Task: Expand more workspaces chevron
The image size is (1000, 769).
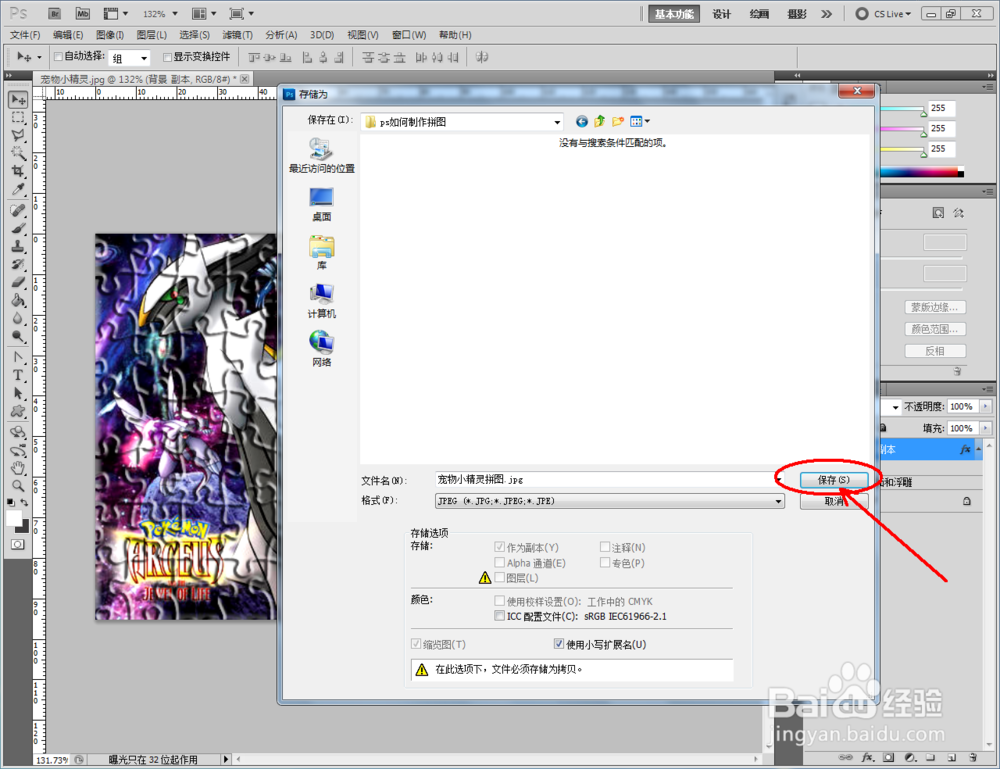Action: click(x=827, y=13)
